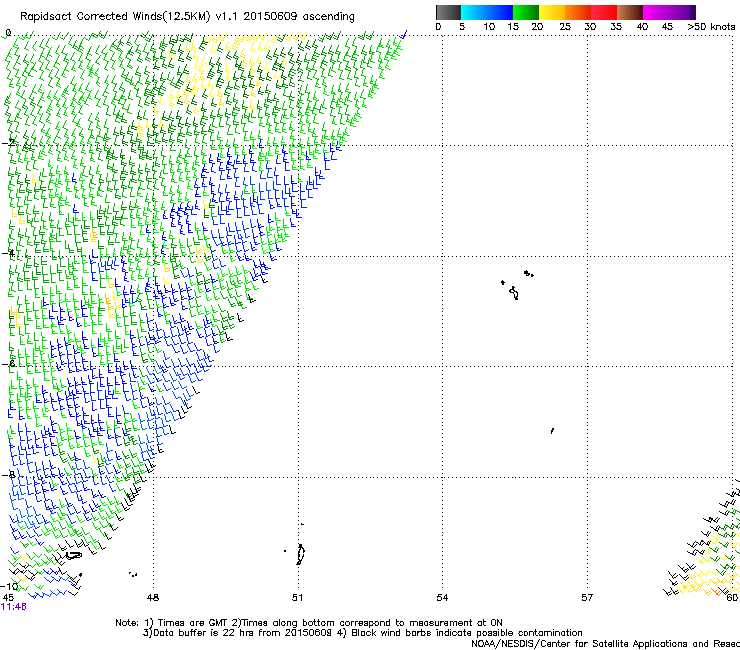Click the orange 25-30 knots legend swatch
Image resolution: width=740 pixels, height=650 pixels.
(x=578, y=12)
